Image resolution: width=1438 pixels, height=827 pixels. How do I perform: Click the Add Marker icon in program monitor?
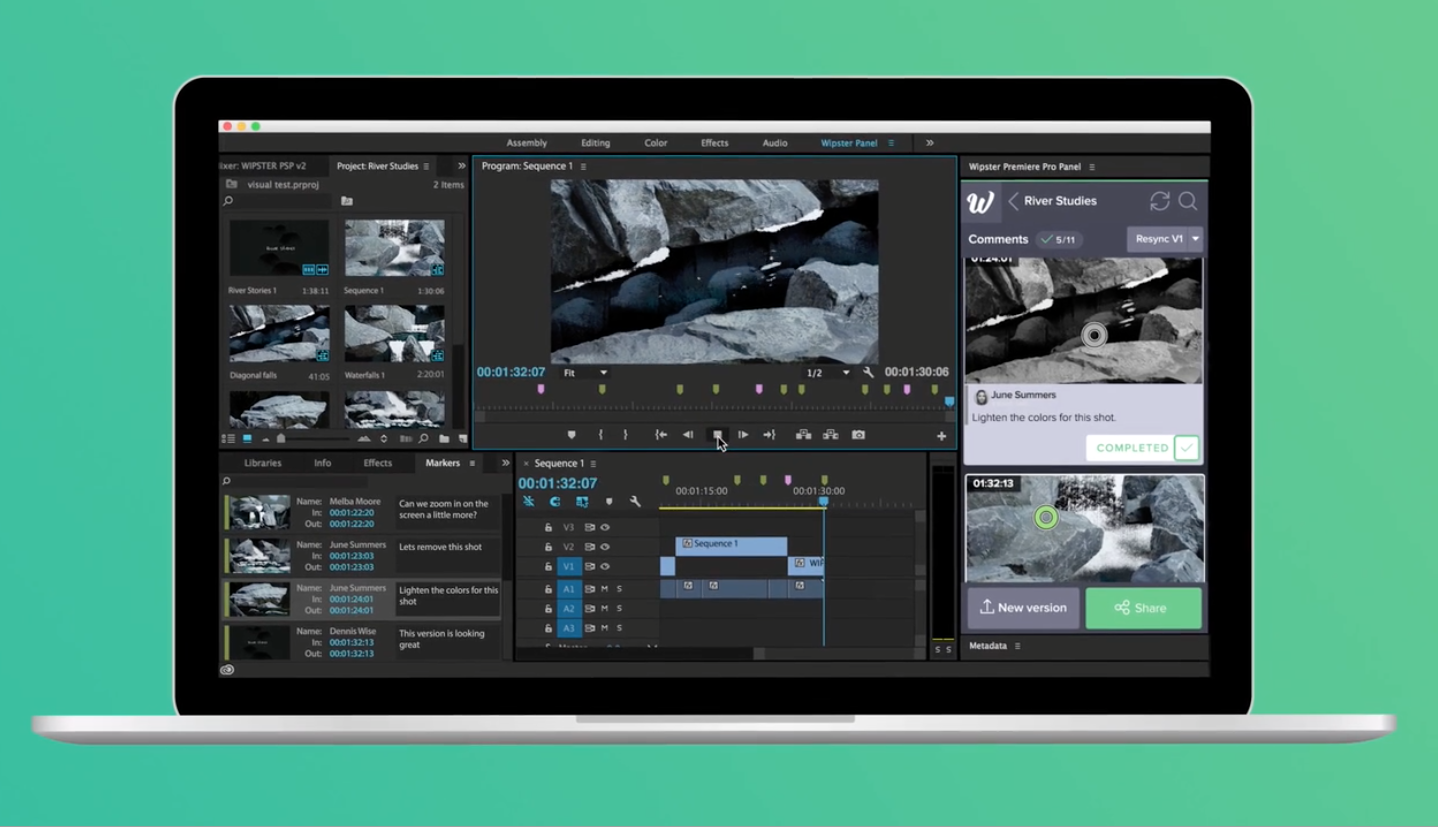click(572, 434)
